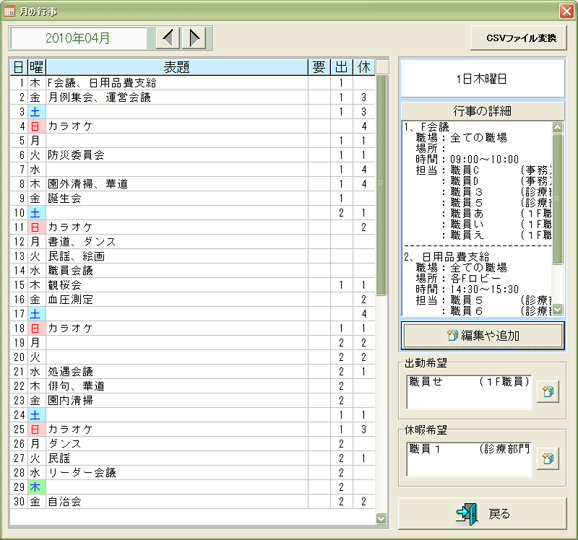The width and height of the screenshot is (578, 540).
Task: Click the 2010年04月 month field
Action: tap(79, 38)
